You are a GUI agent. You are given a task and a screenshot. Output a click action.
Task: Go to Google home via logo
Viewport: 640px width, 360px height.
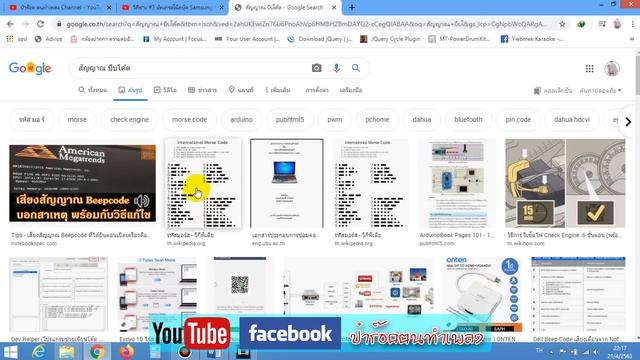pyautogui.click(x=30, y=68)
